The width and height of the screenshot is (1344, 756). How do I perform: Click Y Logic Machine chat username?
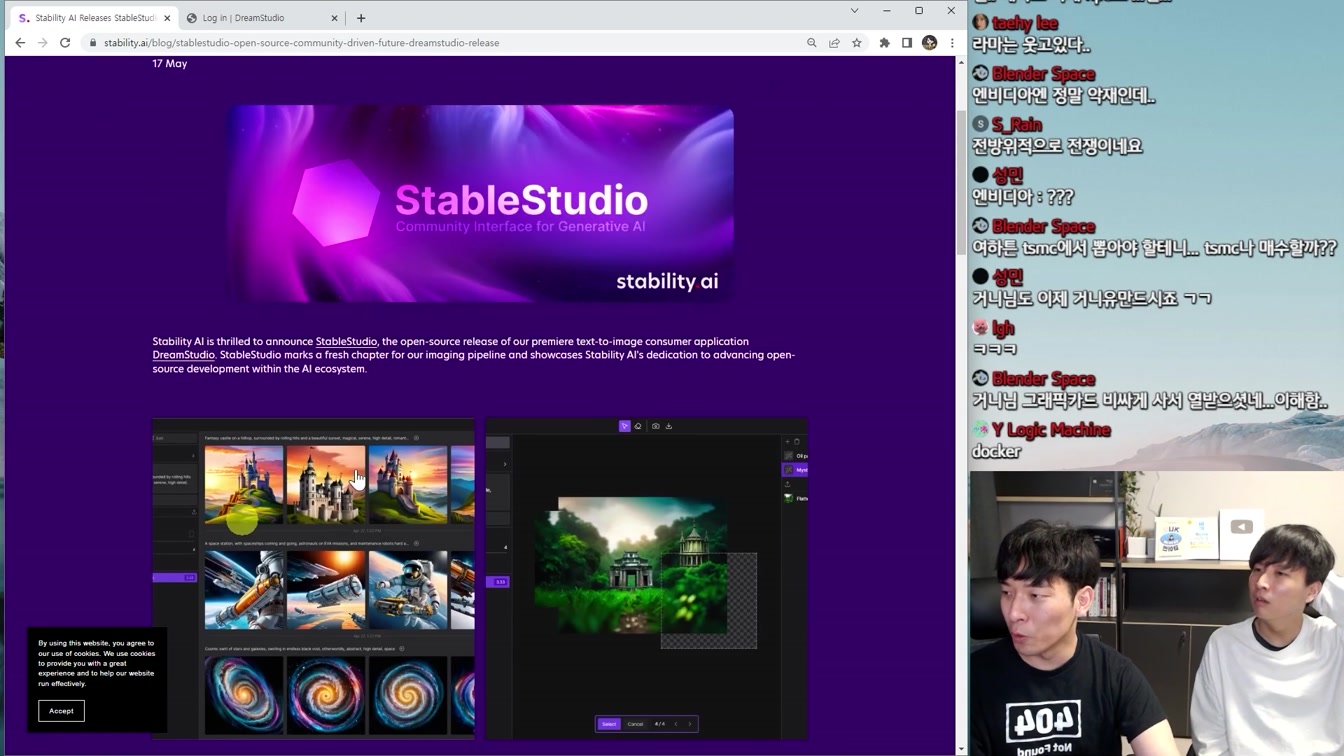pos(1051,430)
